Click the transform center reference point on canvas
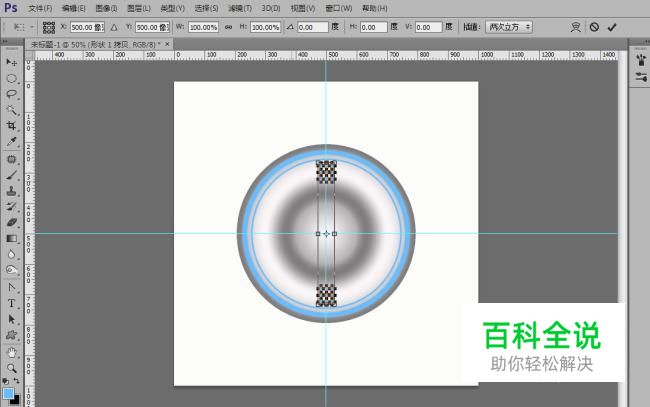 [x=326, y=234]
